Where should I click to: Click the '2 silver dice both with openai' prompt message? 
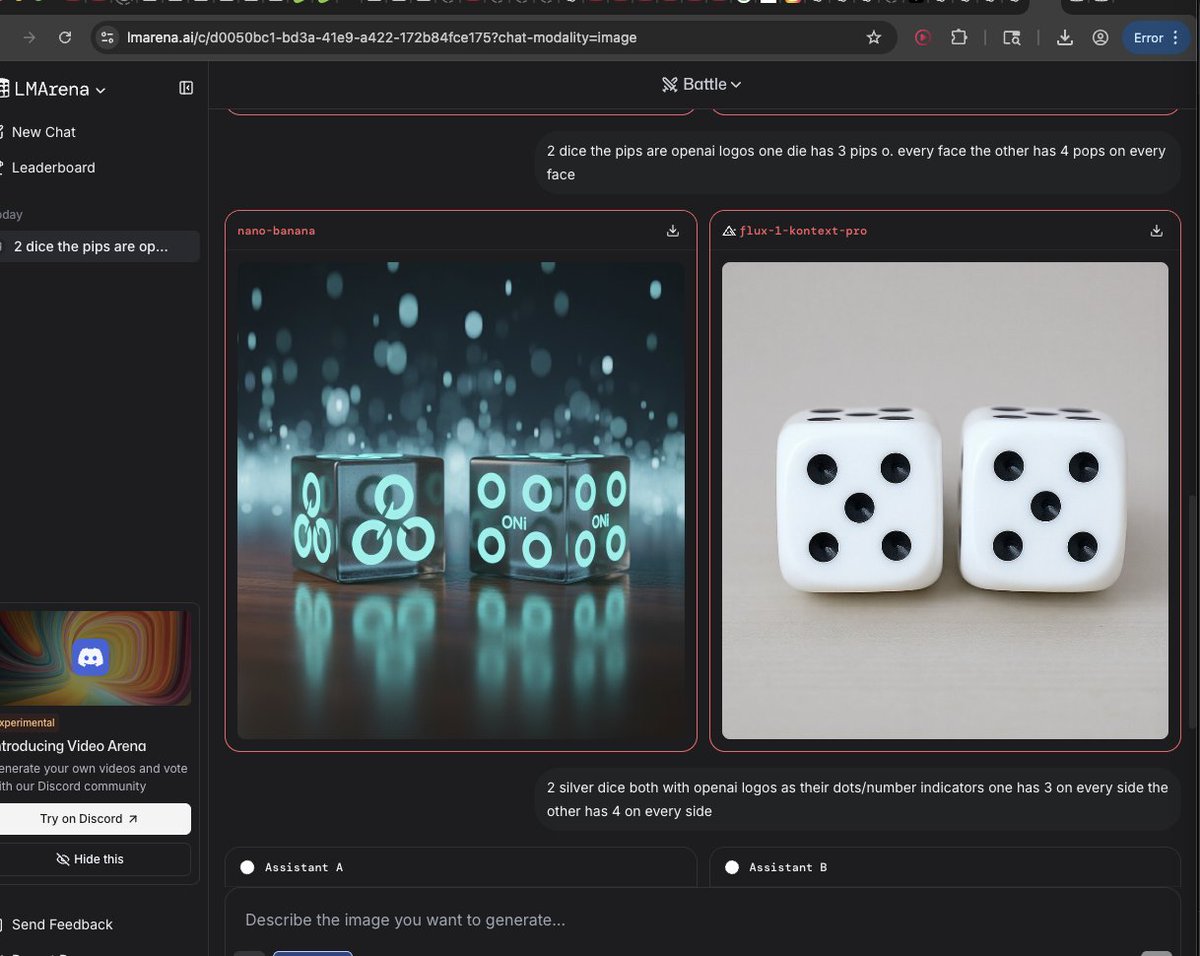click(857, 799)
